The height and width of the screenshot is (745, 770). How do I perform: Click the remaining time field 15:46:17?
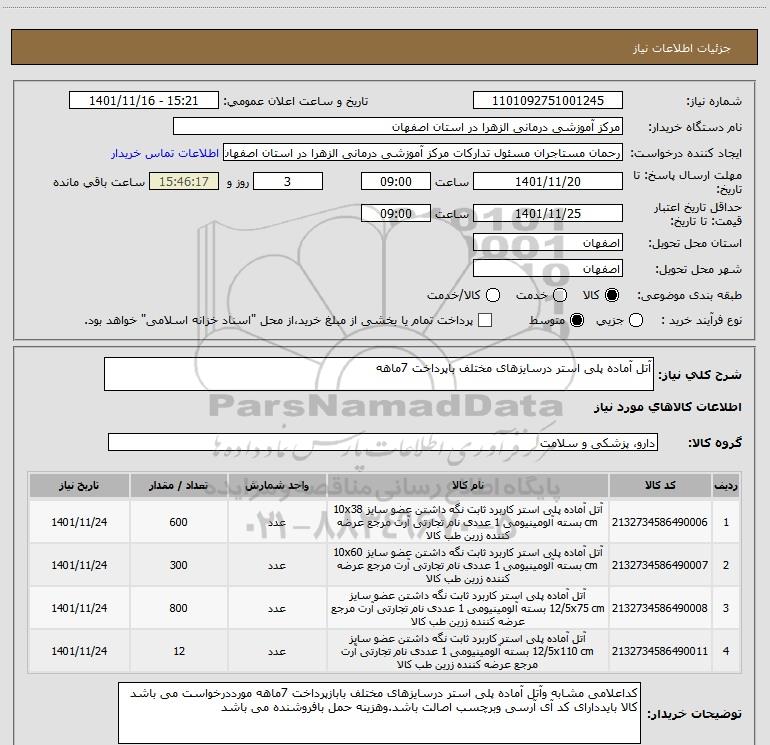[184, 181]
